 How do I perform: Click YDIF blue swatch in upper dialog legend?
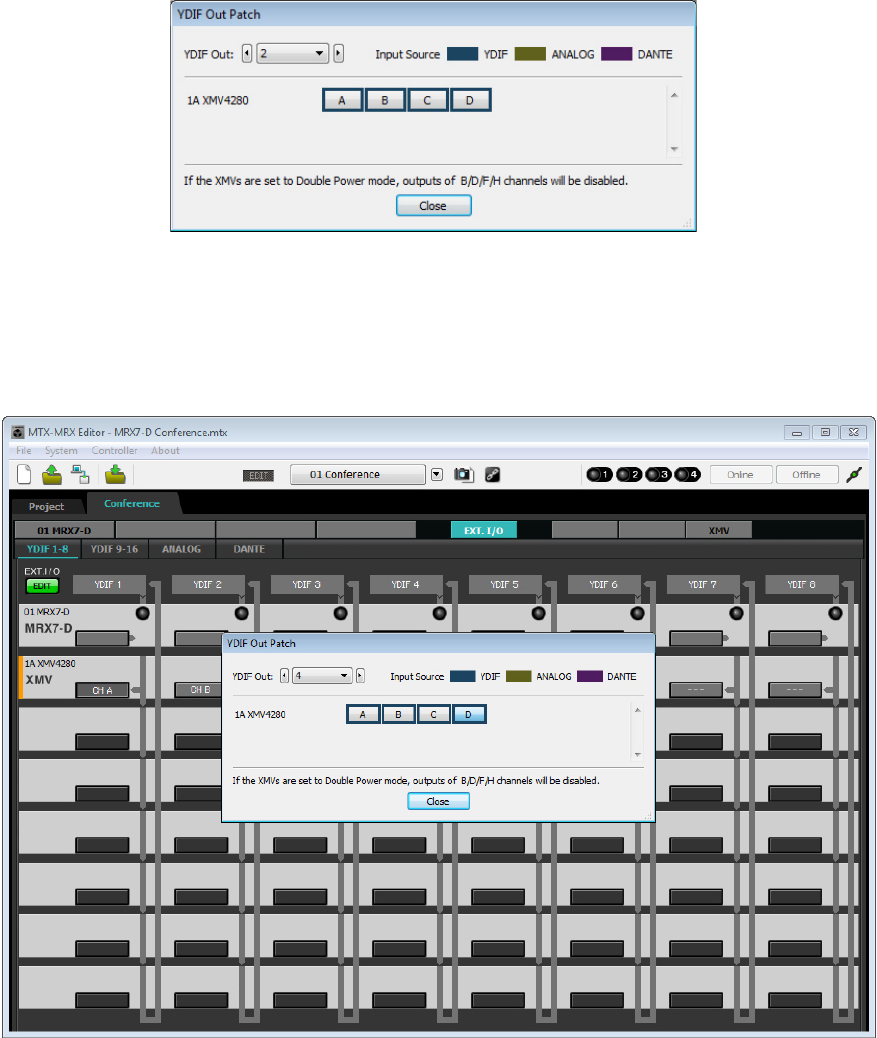coord(463,54)
